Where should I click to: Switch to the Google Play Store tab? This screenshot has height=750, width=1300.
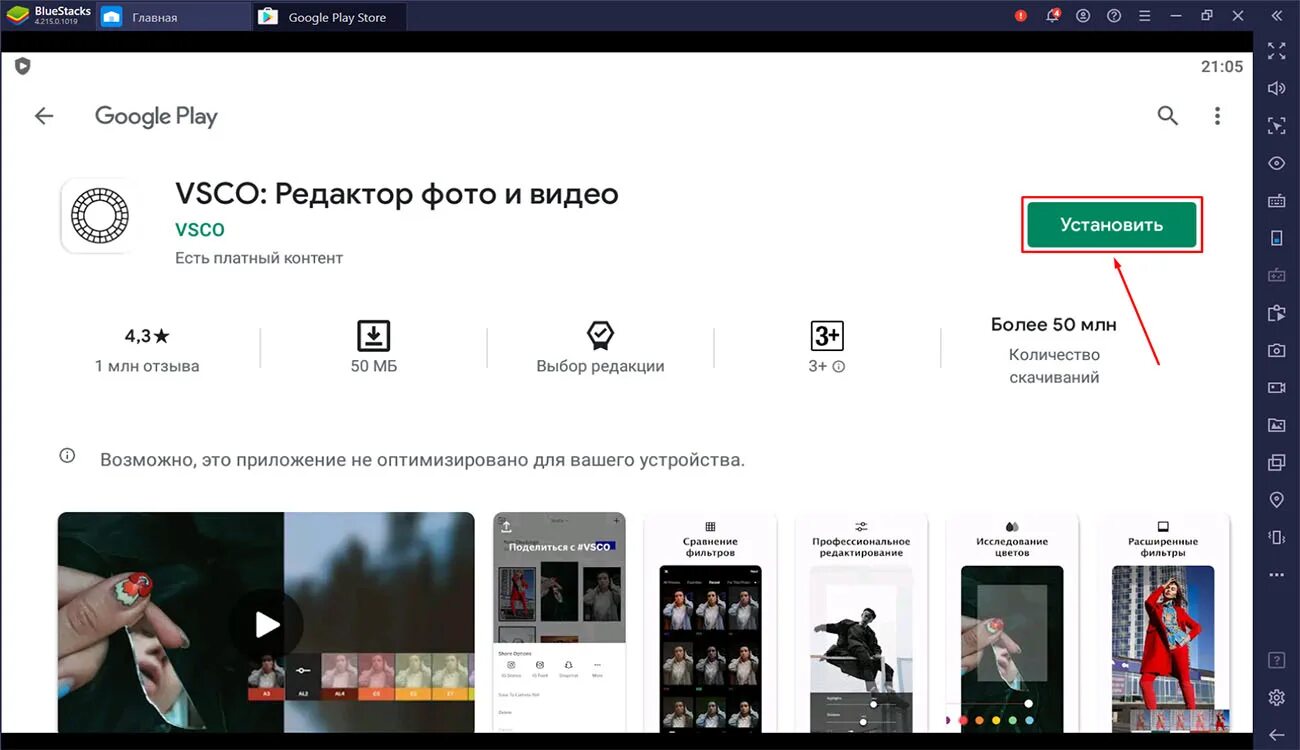click(x=328, y=17)
